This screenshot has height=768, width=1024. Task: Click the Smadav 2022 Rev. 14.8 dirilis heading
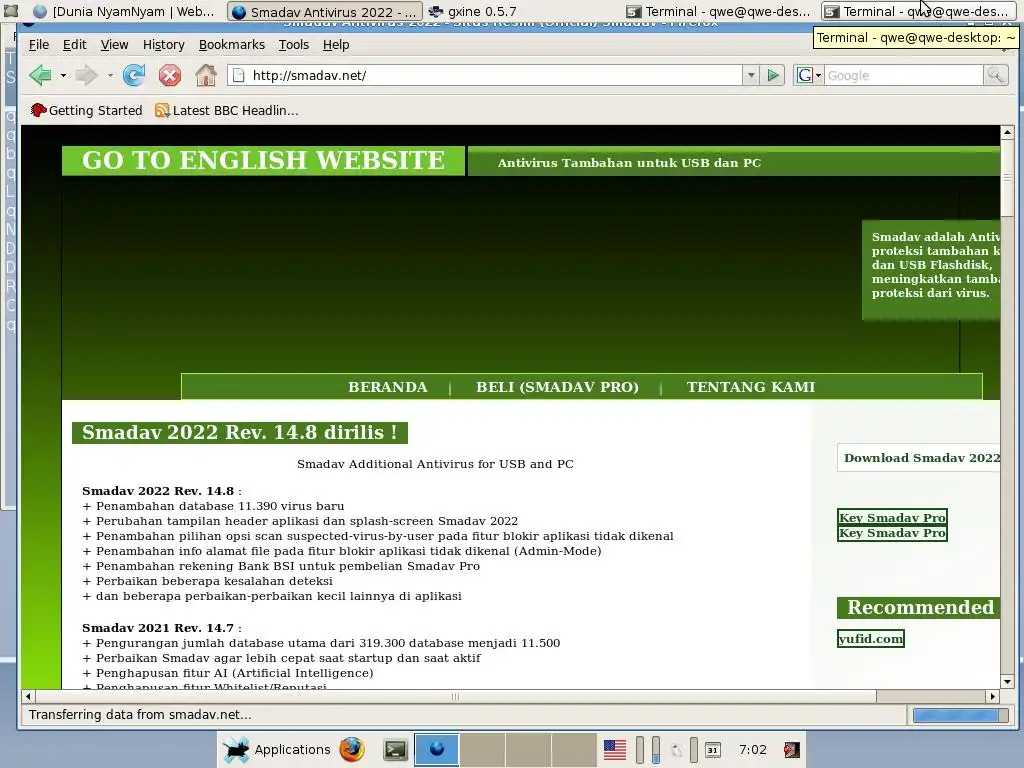[x=240, y=432]
